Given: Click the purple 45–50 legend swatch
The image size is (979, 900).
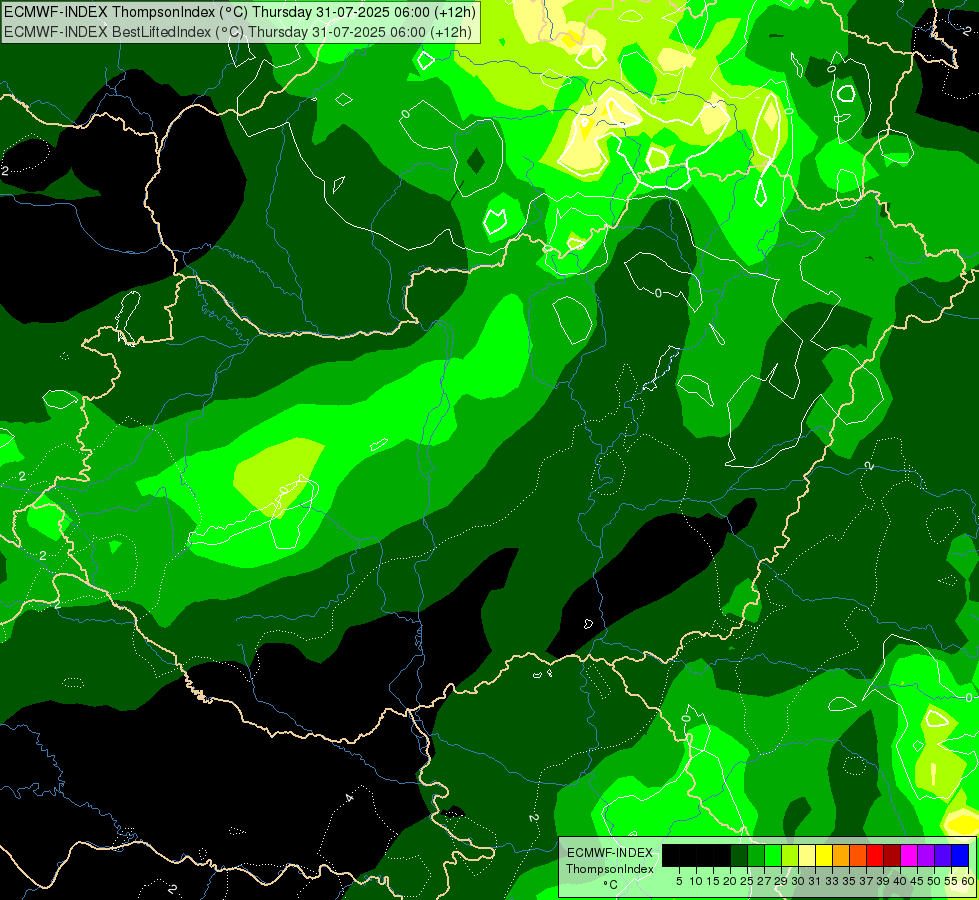Looking at the screenshot, I should 926,855.
